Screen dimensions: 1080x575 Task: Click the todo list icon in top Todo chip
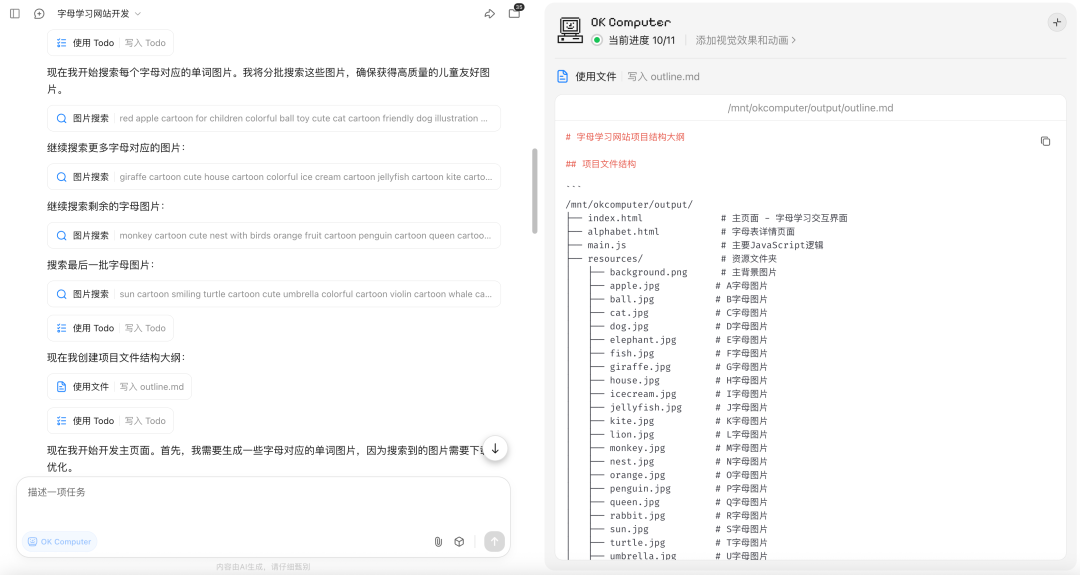coord(61,43)
